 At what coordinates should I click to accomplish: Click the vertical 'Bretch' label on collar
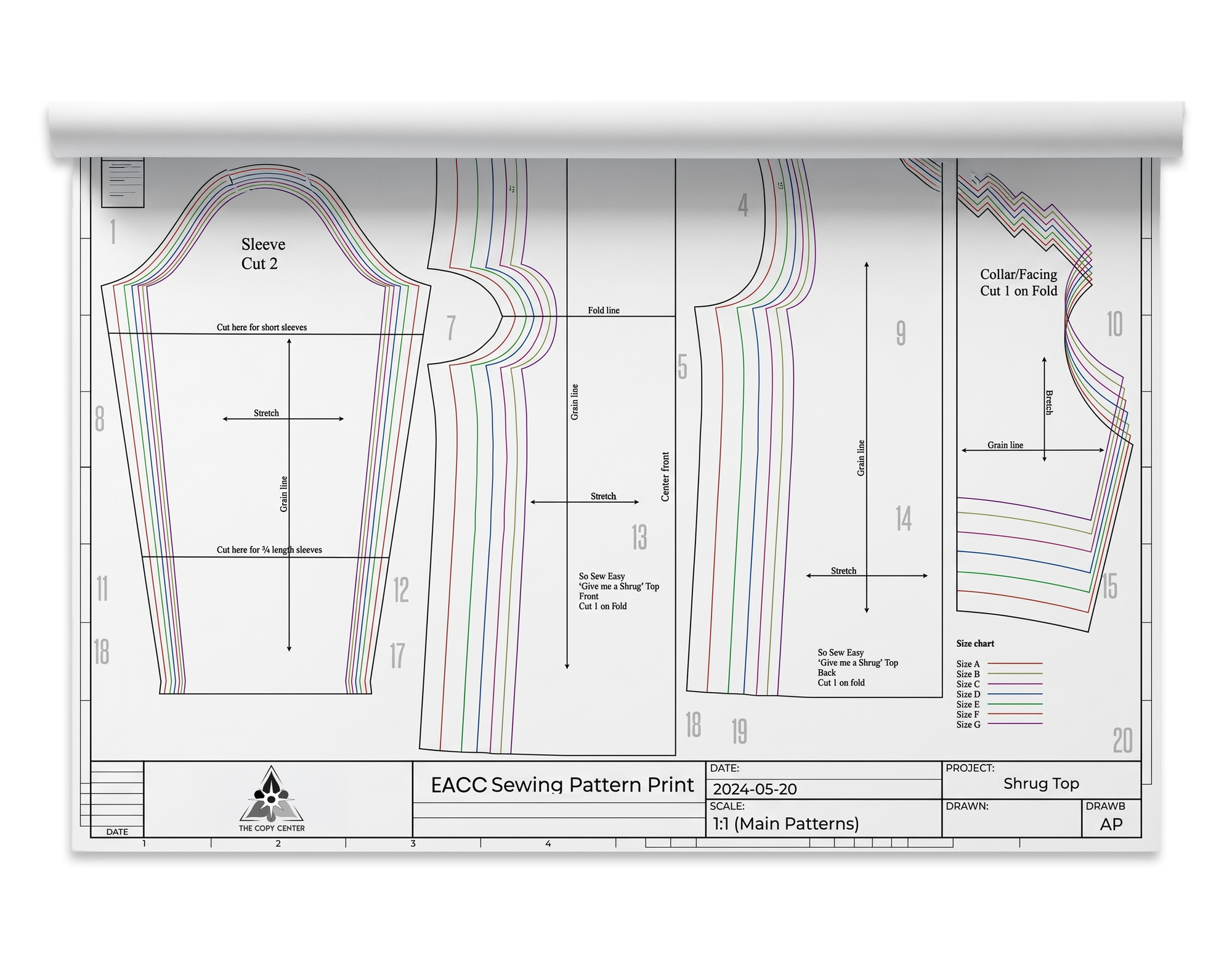click(x=1049, y=402)
